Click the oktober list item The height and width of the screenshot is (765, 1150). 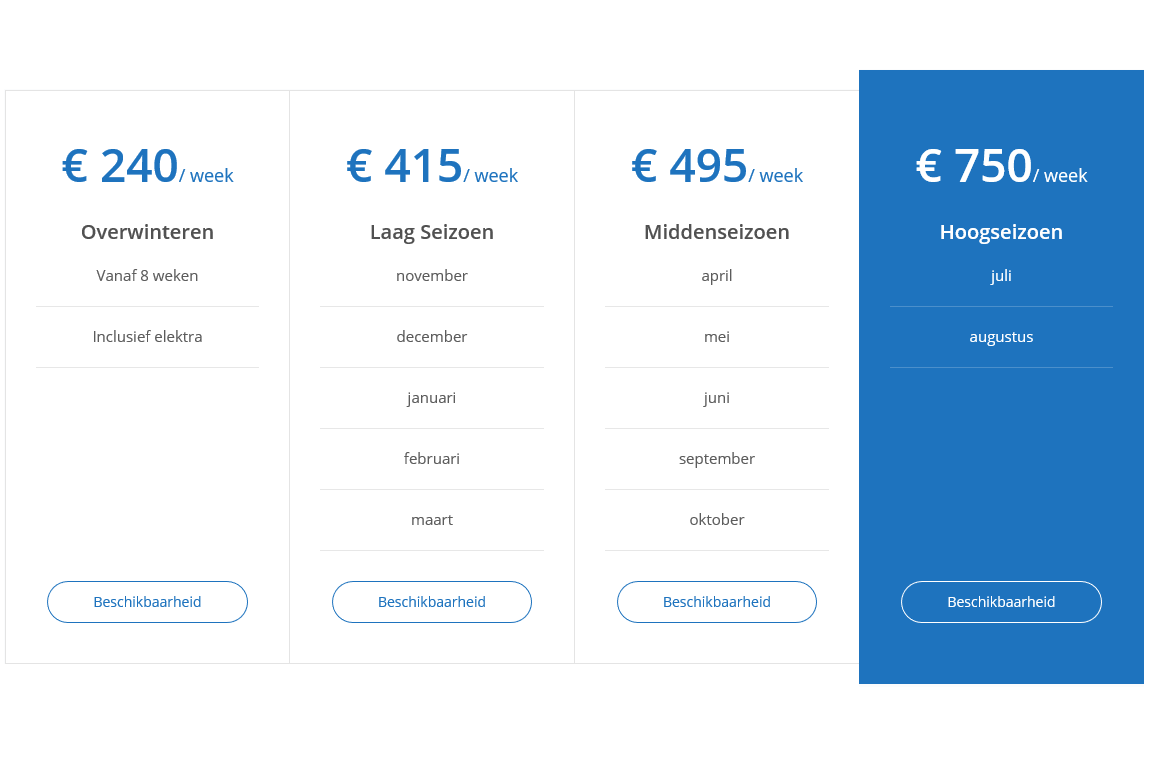pyautogui.click(x=717, y=519)
